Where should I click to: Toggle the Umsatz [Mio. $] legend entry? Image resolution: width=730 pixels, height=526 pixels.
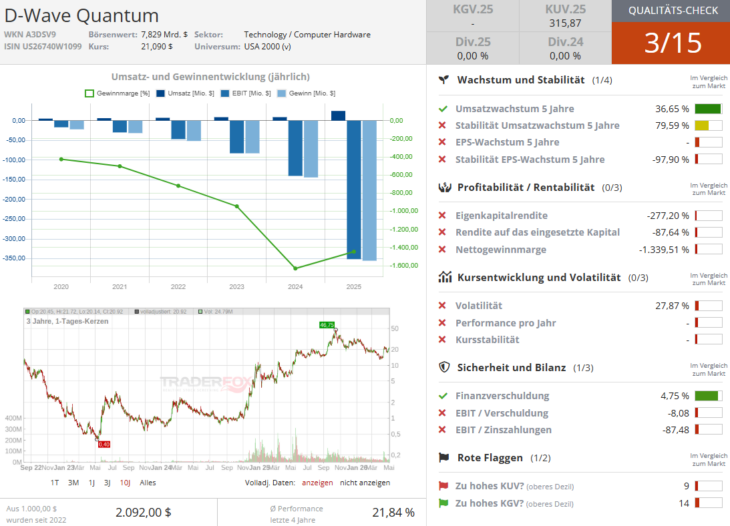(185, 94)
